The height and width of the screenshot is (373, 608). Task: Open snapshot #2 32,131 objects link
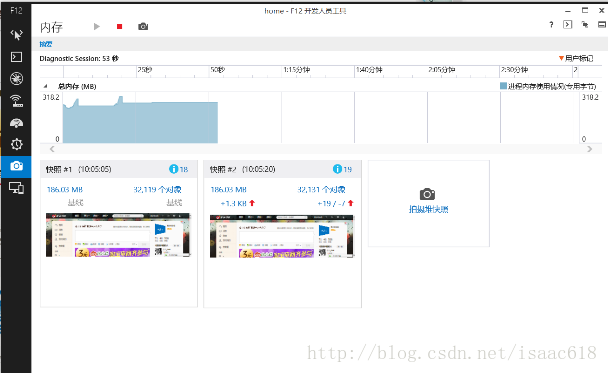(321, 190)
